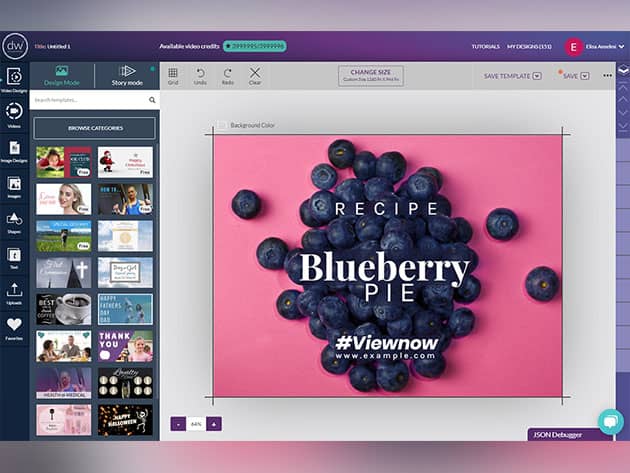630x473 pixels.
Task: Click the Undo toolbar icon
Action: [200, 75]
